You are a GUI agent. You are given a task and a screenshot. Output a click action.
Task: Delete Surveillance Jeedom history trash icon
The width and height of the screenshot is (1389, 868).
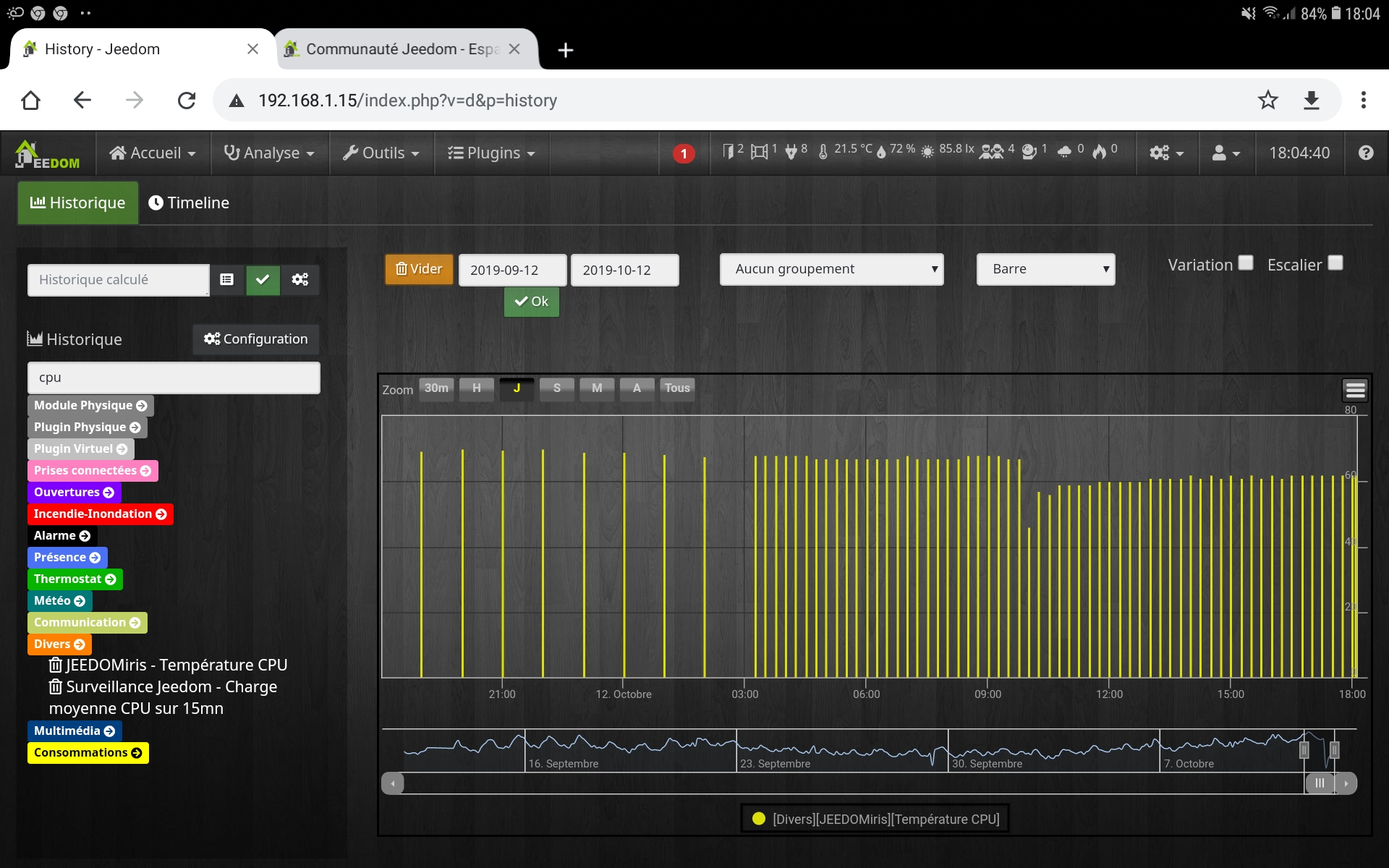55,686
